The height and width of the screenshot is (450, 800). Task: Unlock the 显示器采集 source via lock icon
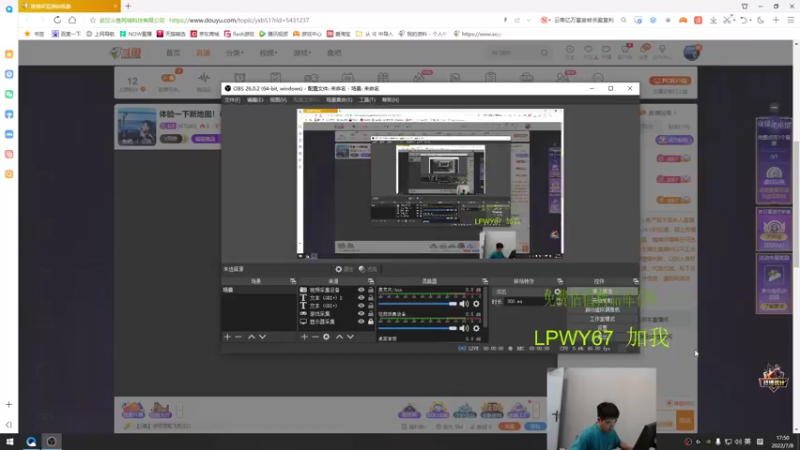[370, 322]
